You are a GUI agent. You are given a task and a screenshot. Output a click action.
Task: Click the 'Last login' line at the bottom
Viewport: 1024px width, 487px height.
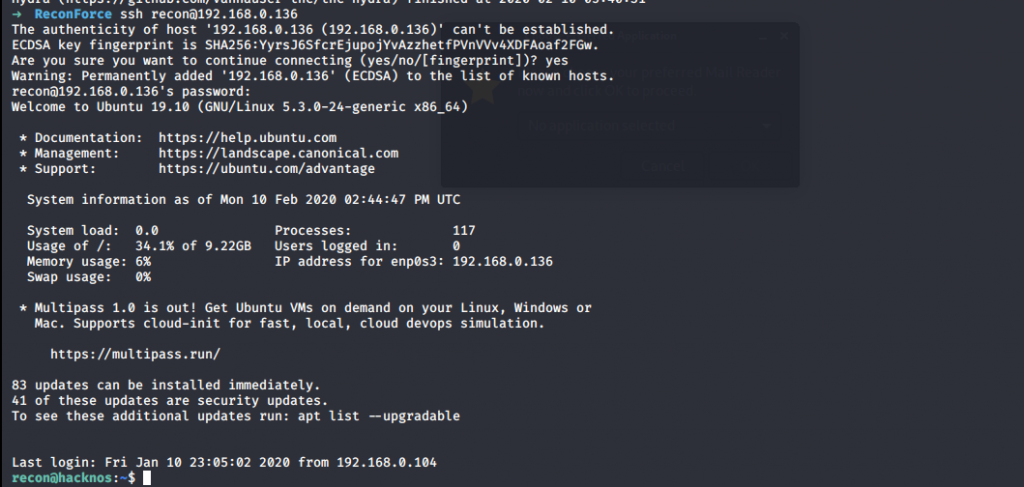[224, 463]
